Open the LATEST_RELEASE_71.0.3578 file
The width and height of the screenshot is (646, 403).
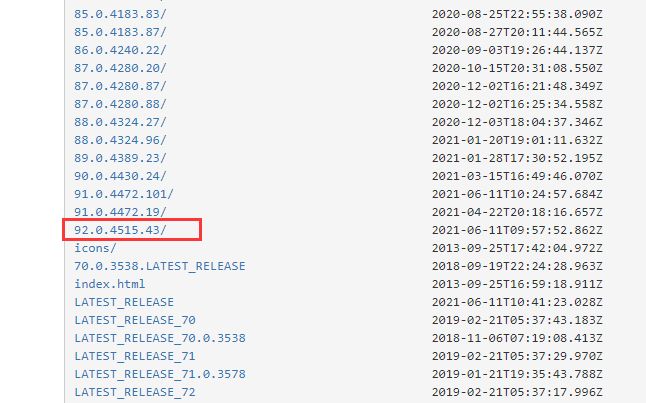(x=160, y=374)
